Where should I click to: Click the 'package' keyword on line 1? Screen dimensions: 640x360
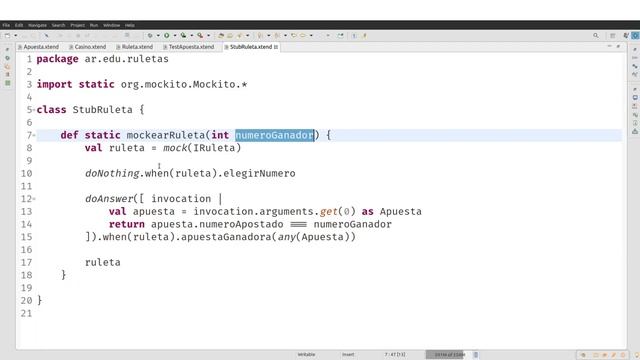click(58, 59)
